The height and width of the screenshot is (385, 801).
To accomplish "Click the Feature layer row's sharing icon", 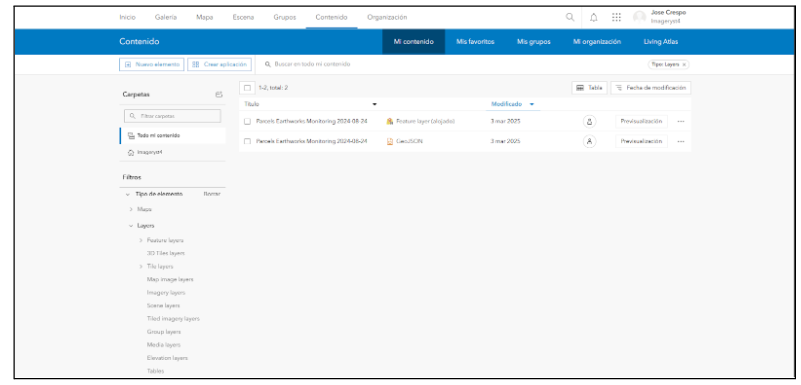I will click(x=589, y=122).
